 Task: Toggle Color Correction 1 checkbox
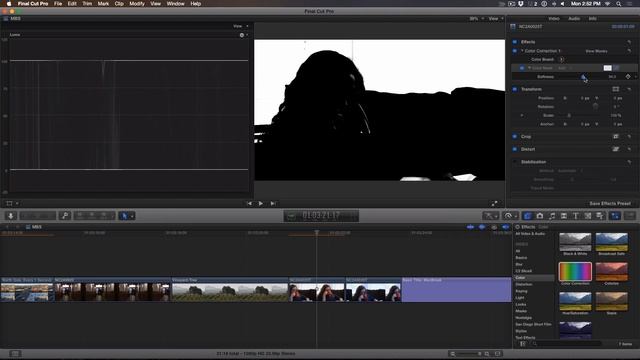pos(515,51)
